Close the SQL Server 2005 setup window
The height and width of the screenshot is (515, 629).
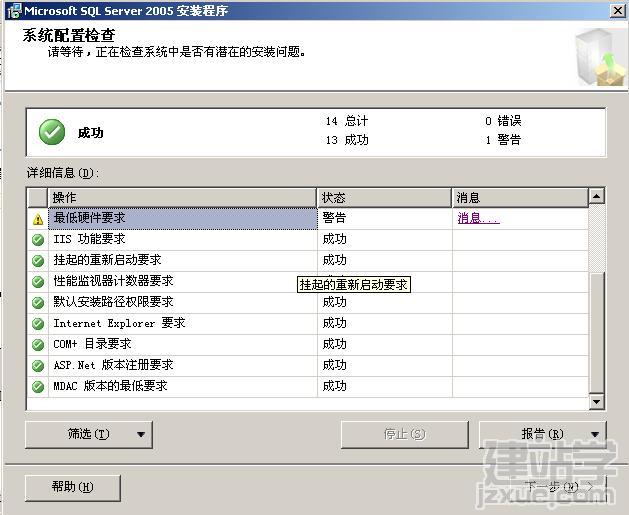coord(617,11)
